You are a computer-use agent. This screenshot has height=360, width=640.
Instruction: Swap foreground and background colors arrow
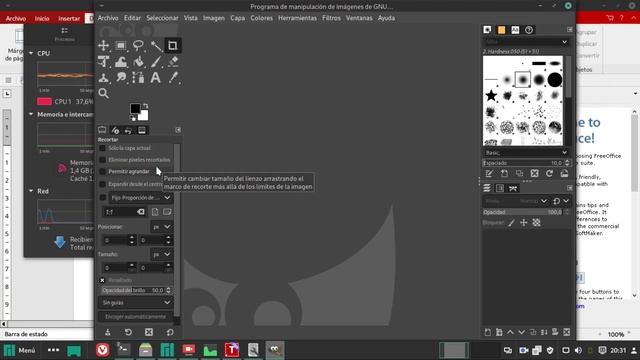click(x=146, y=106)
